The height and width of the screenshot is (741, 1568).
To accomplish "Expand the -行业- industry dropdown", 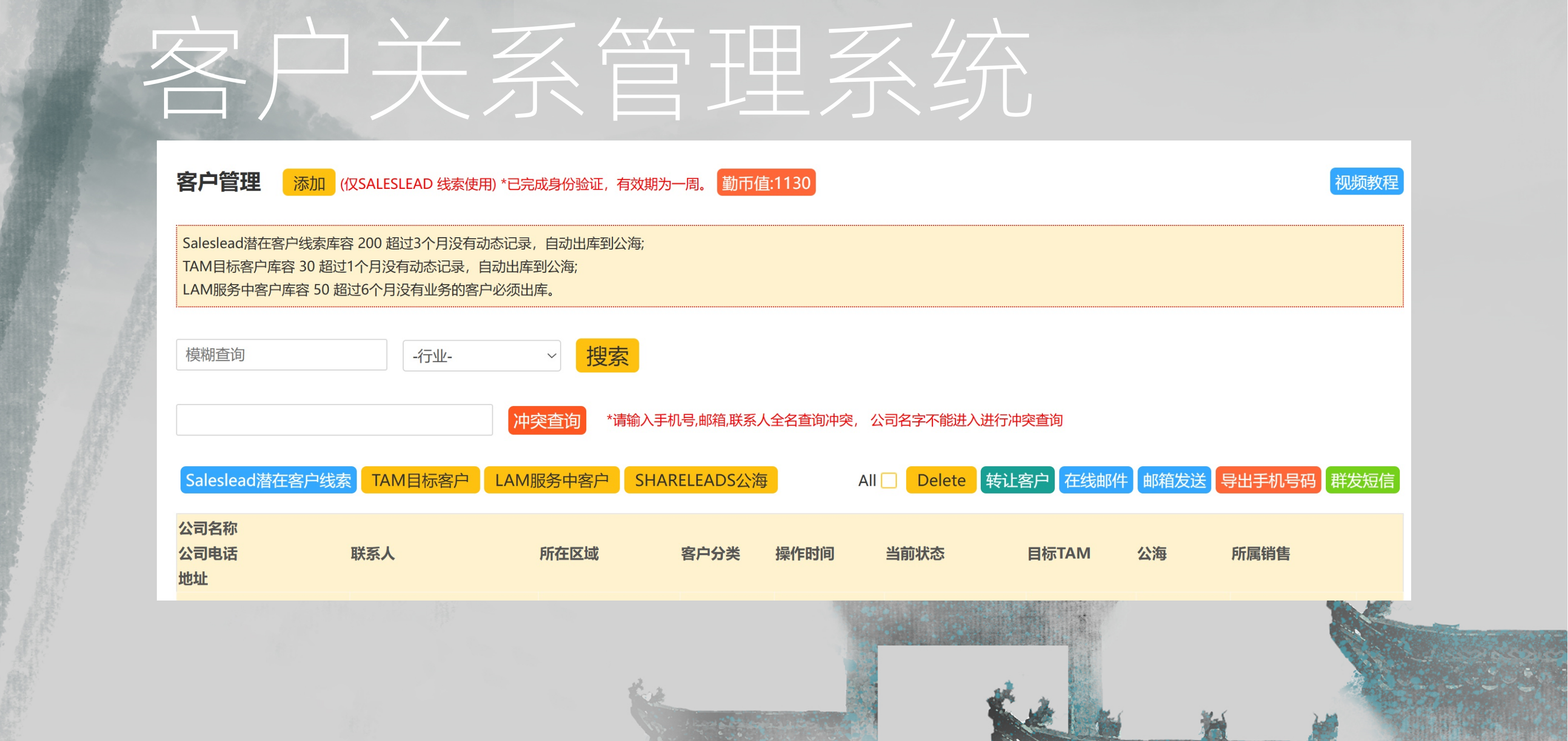I will [x=481, y=356].
